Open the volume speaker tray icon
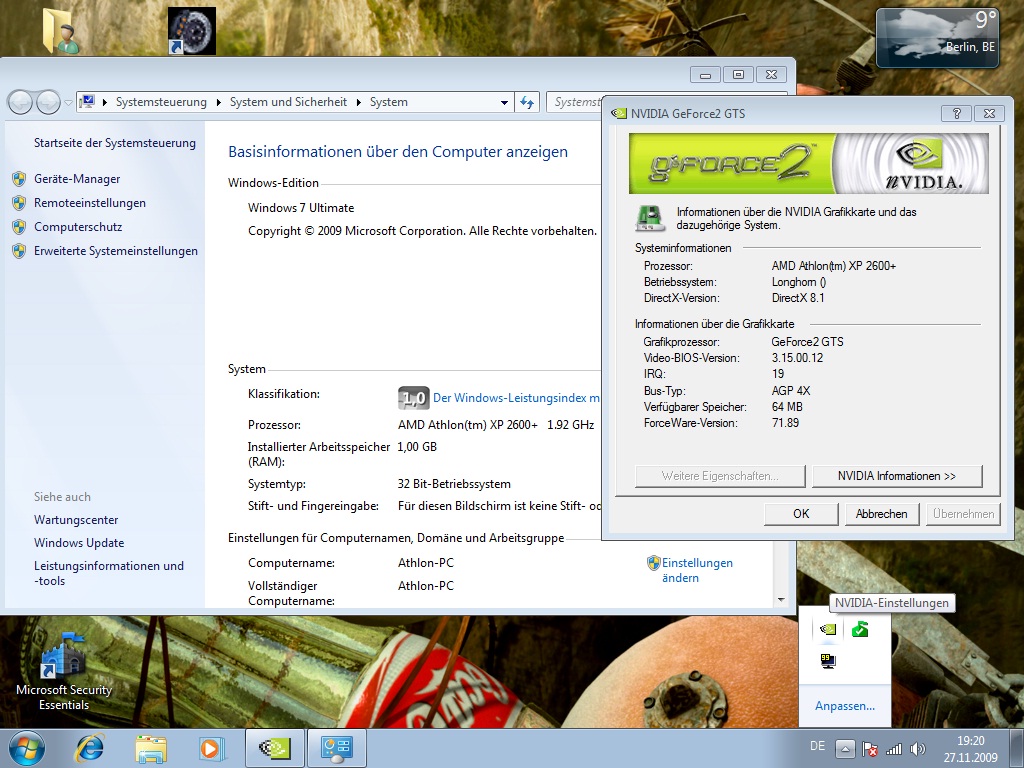This screenshot has height=768, width=1024. [918, 749]
